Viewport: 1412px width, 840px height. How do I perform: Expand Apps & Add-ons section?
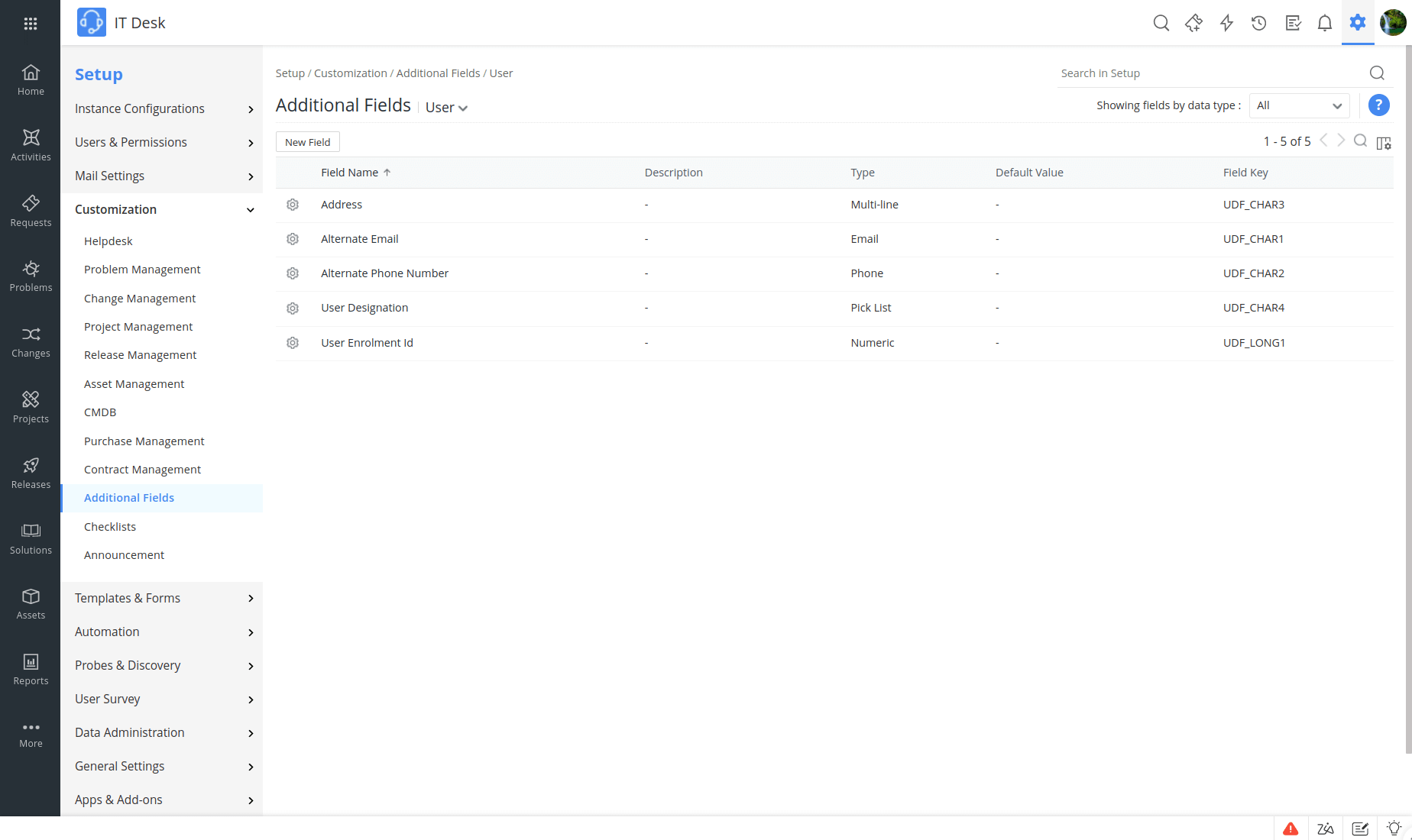tap(161, 800)
